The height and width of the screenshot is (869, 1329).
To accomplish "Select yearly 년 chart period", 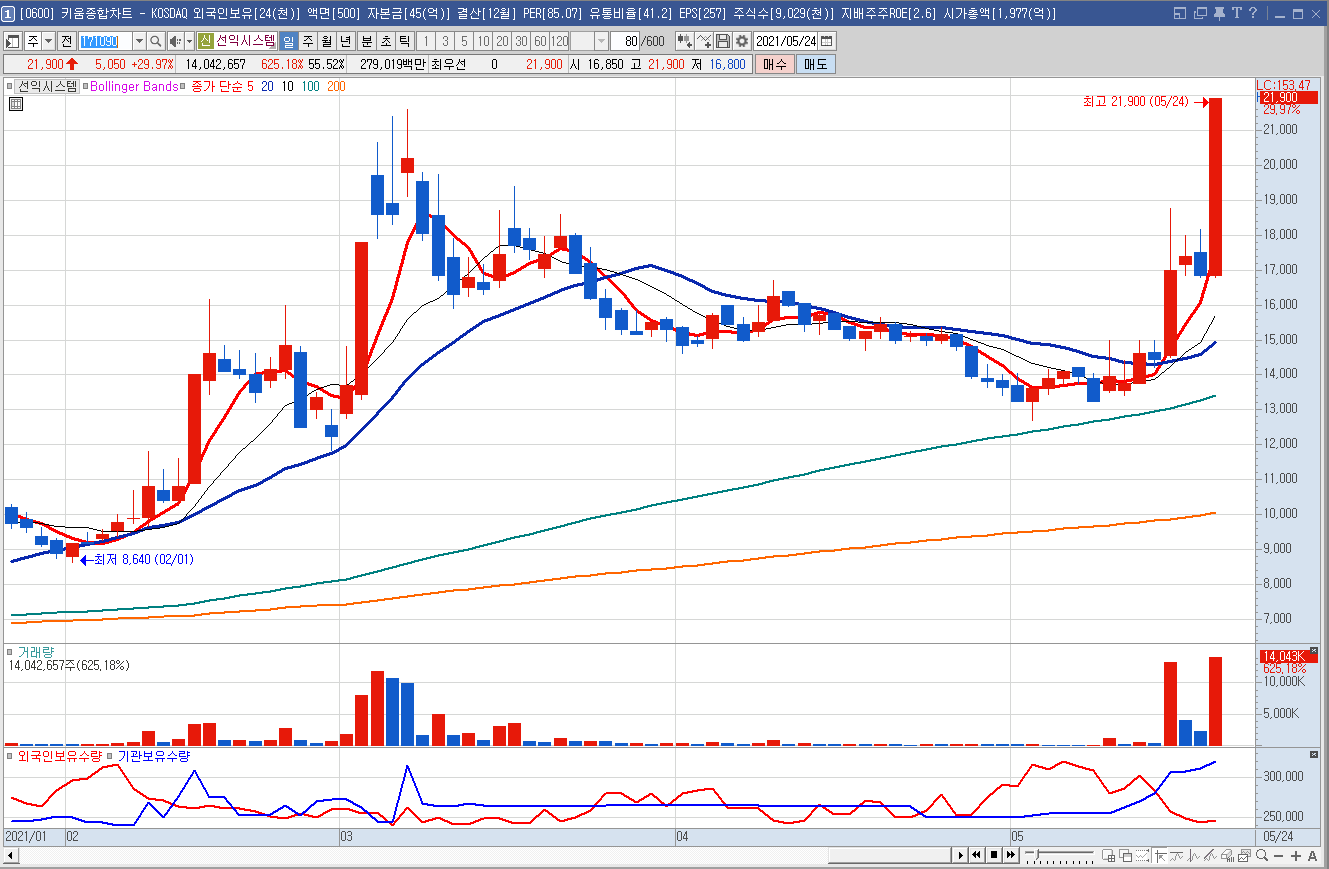I will click(344, 41).
